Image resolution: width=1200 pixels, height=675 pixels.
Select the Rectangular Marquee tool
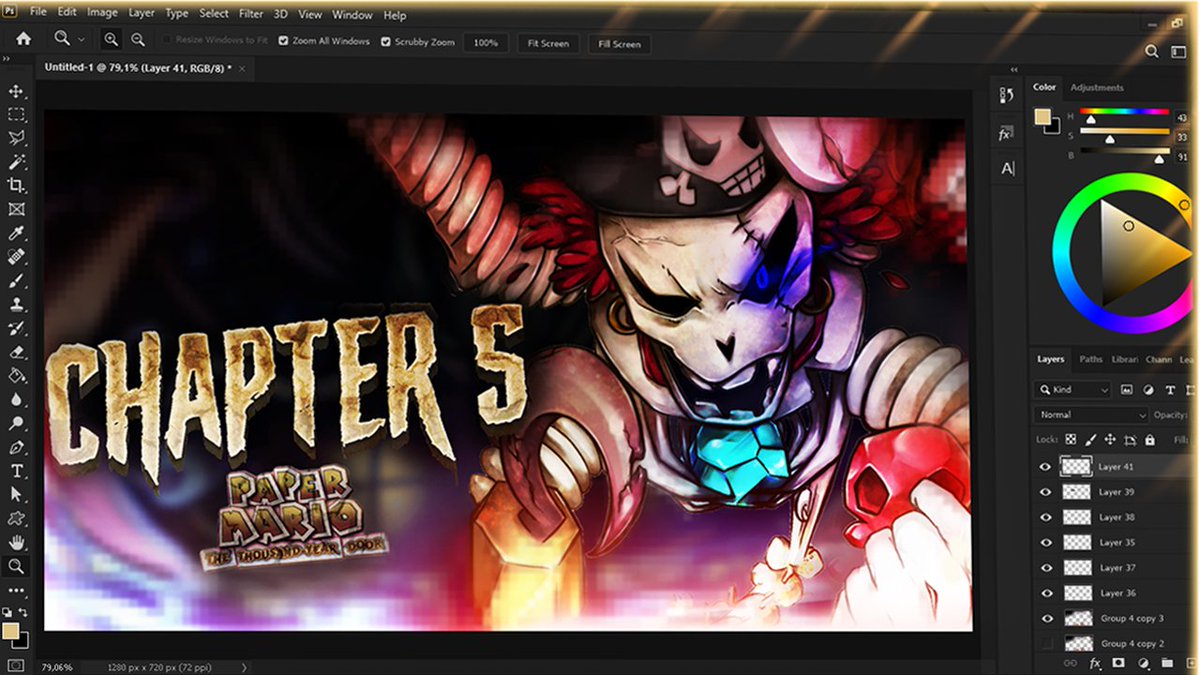17,115
